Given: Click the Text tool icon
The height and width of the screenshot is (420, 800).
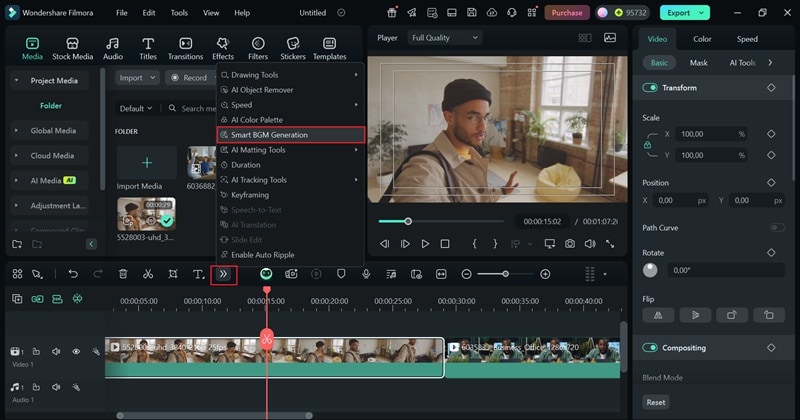Looking at the screenshot, I should [198, 274].
